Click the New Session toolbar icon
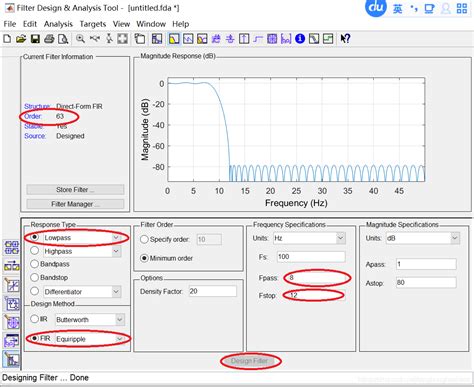This screenshot has height=387, width=474. [x=7, y=39]
